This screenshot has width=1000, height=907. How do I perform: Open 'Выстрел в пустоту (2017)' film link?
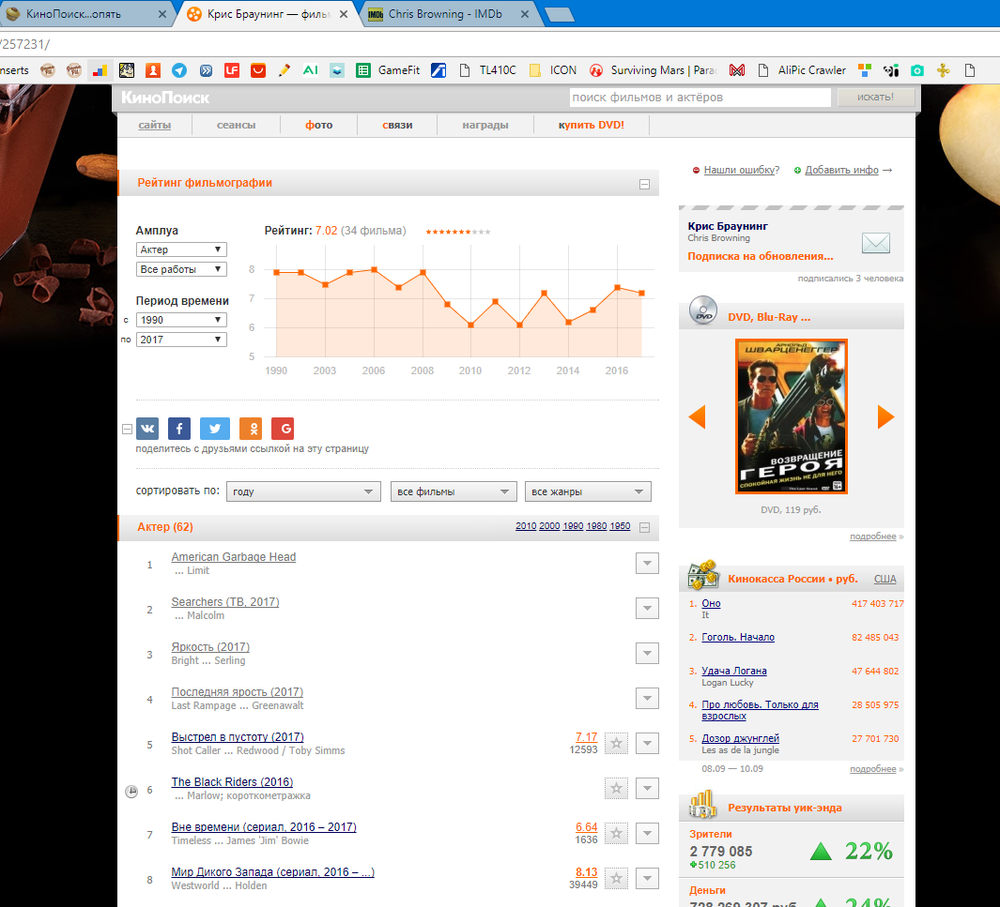point(237,737)
